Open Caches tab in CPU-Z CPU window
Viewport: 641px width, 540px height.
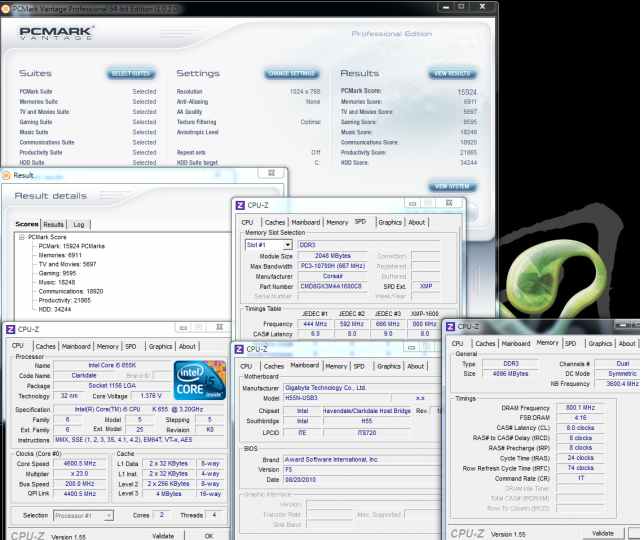[x=45, y=346]
